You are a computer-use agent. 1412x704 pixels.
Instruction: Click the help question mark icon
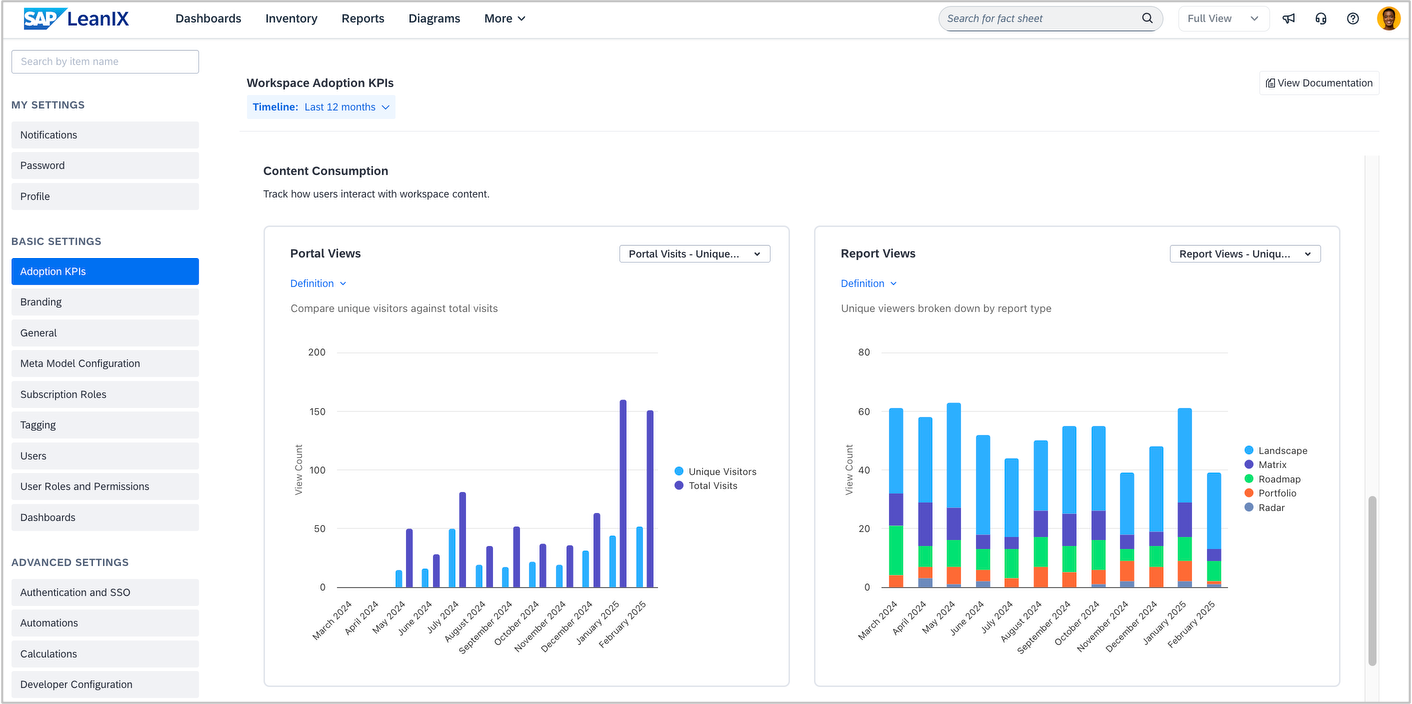coord(1353,18)
